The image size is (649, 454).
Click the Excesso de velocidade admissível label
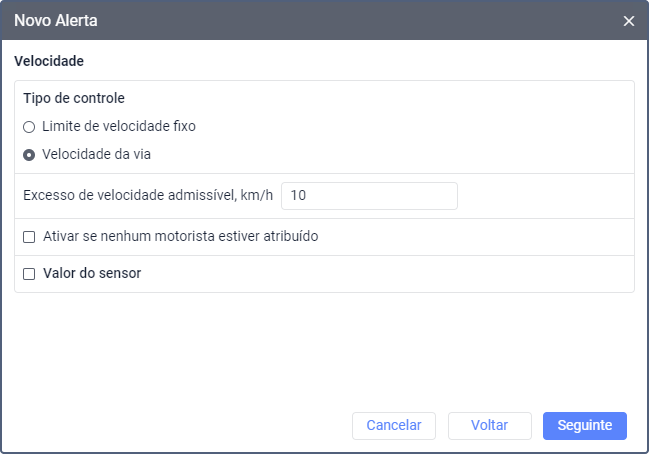click(148, 196)
